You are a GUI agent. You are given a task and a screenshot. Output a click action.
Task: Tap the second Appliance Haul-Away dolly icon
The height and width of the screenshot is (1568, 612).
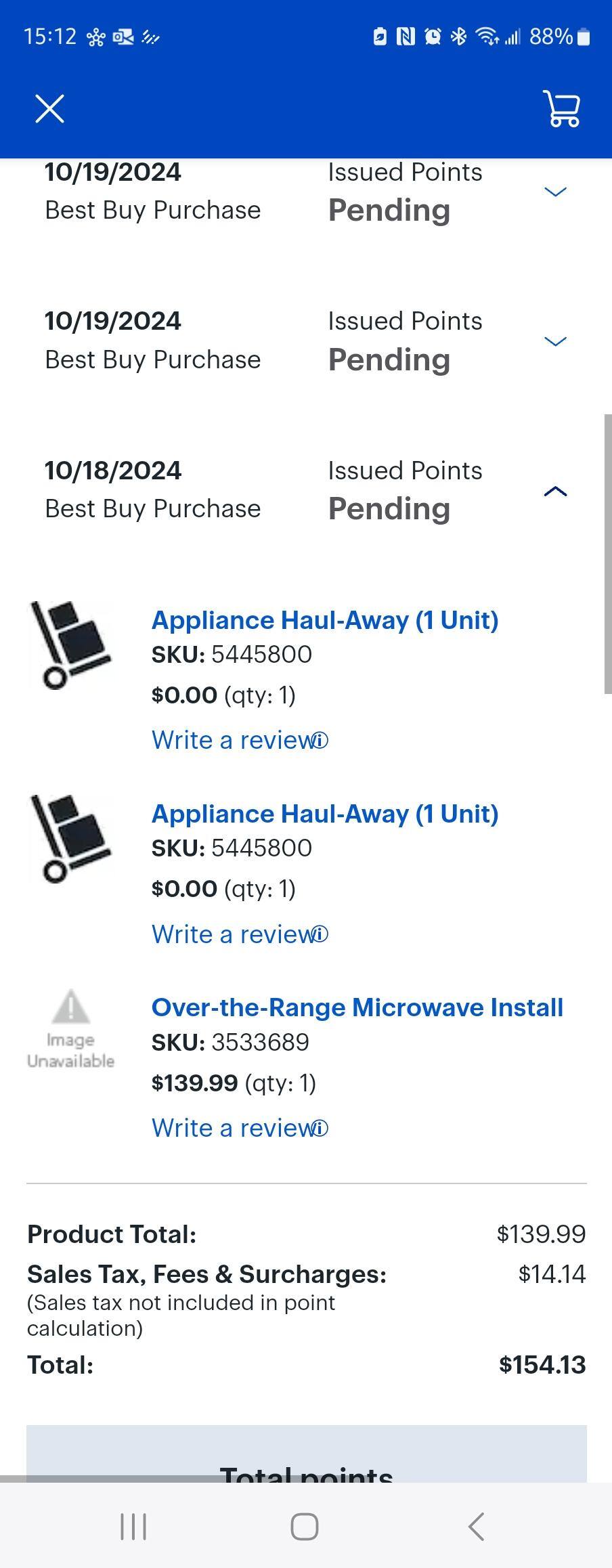70,839
